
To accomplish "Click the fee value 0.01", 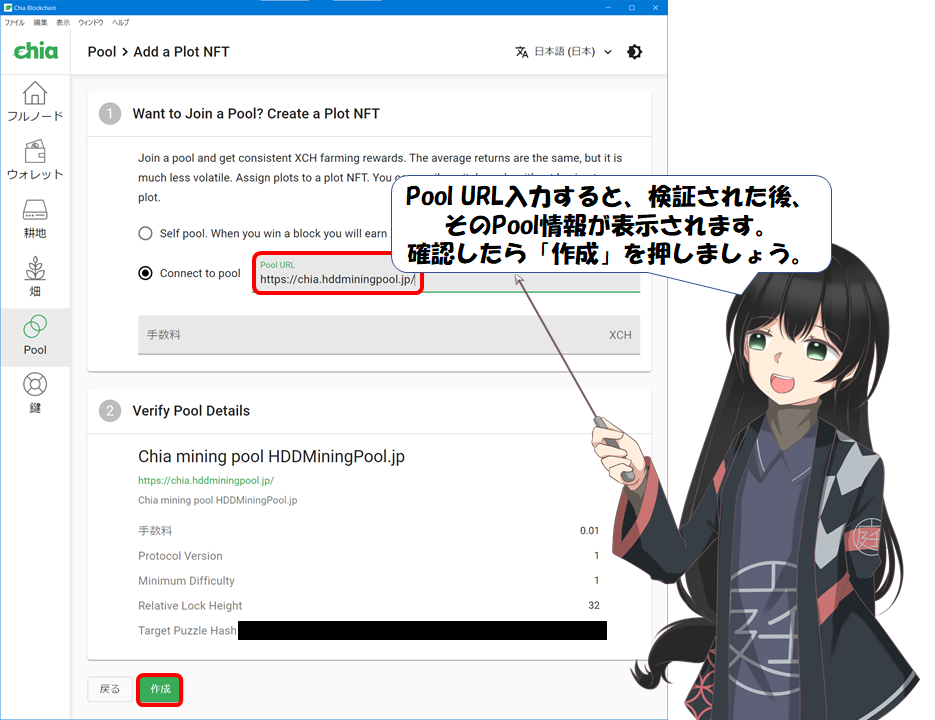I will click(x=589, y=531).
